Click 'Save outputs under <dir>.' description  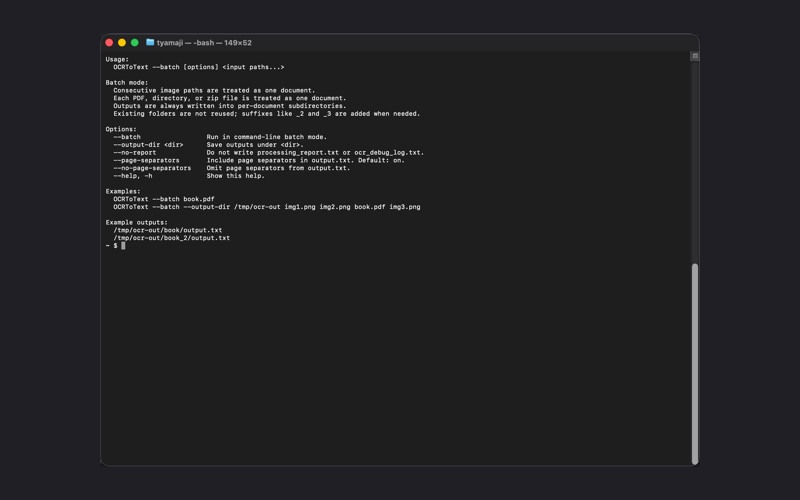tap(255, 145)
